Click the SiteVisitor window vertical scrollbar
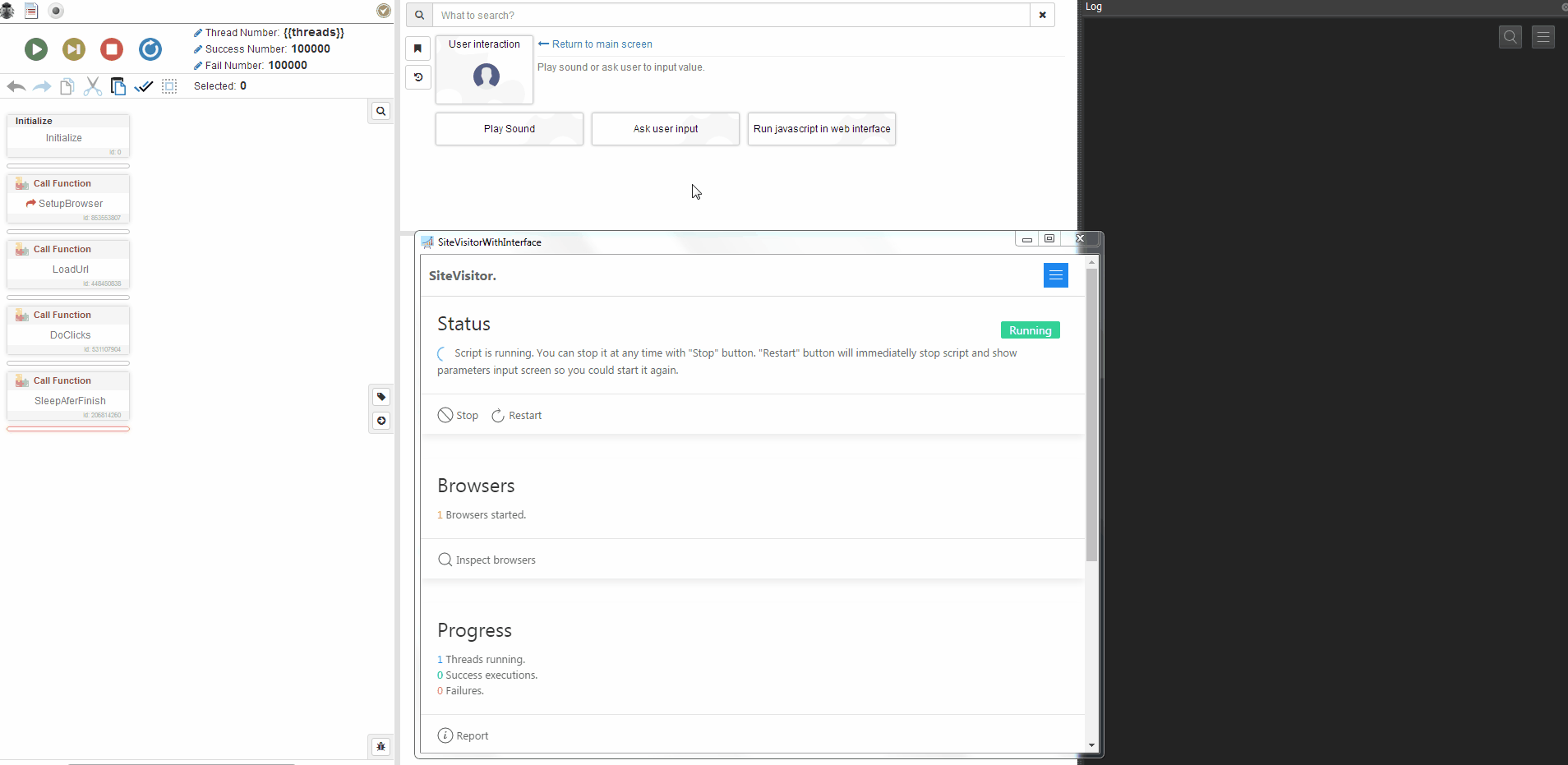The width and height of the screenshot is (1568, 765). click(1091, 411)
